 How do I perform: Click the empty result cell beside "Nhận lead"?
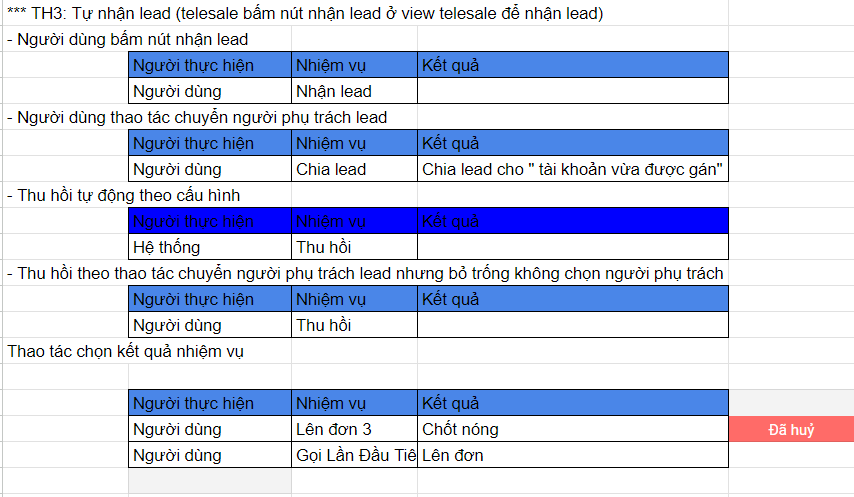click(572, 92)
